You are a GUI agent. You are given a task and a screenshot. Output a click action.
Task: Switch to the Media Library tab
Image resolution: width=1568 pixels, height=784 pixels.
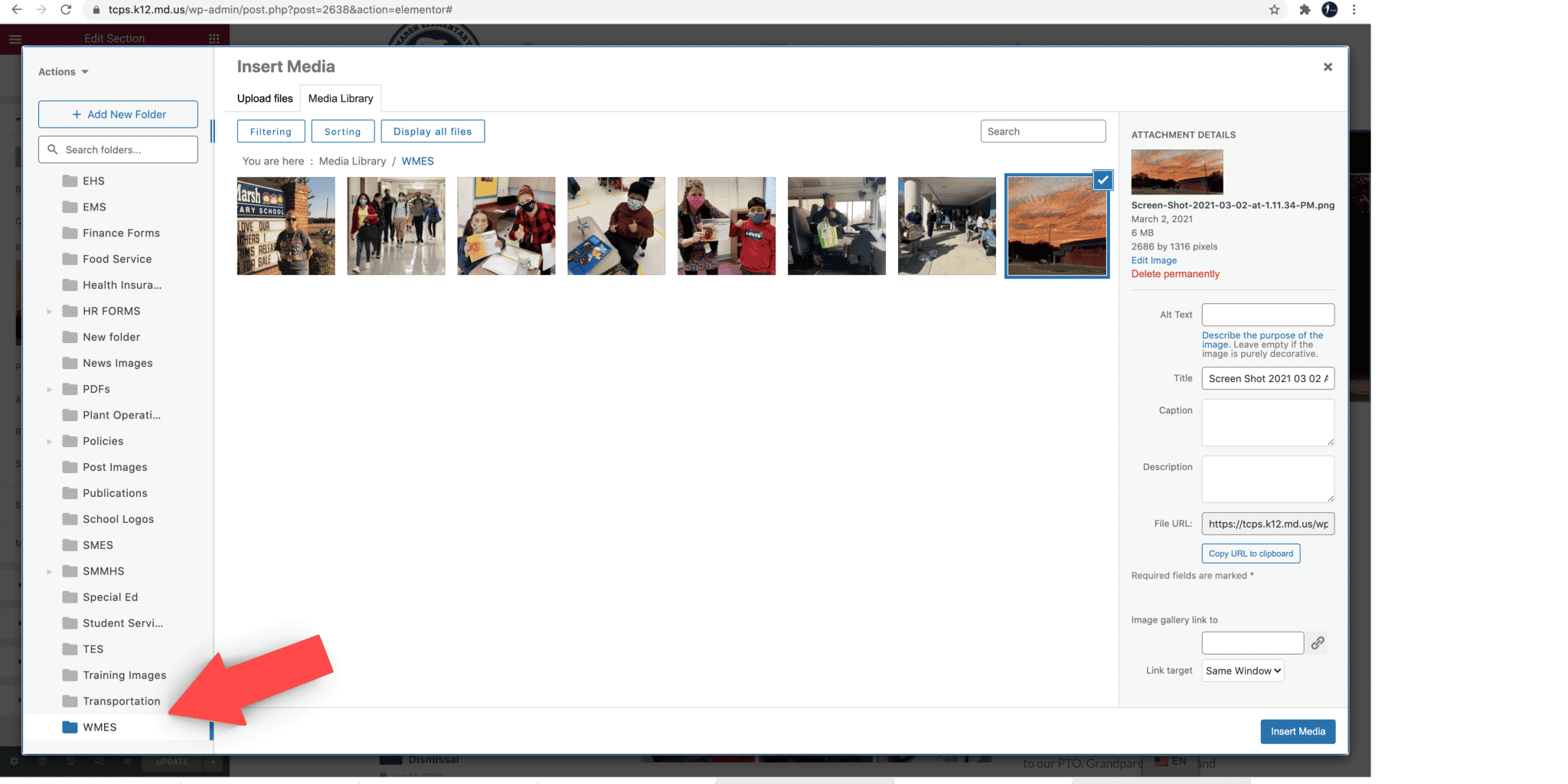341,98
